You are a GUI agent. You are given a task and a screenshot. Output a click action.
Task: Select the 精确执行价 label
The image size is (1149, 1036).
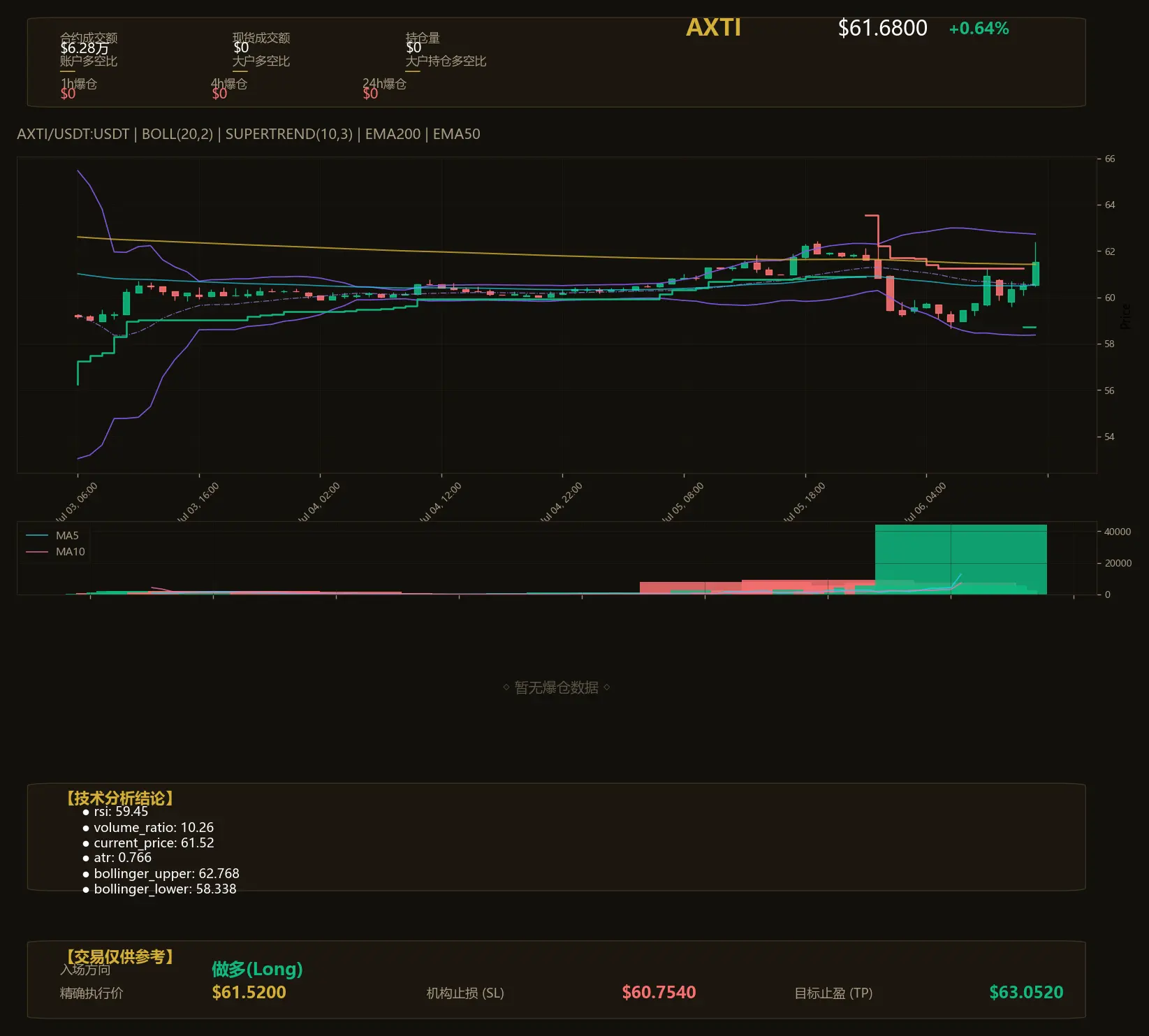[x=92, y=993]
